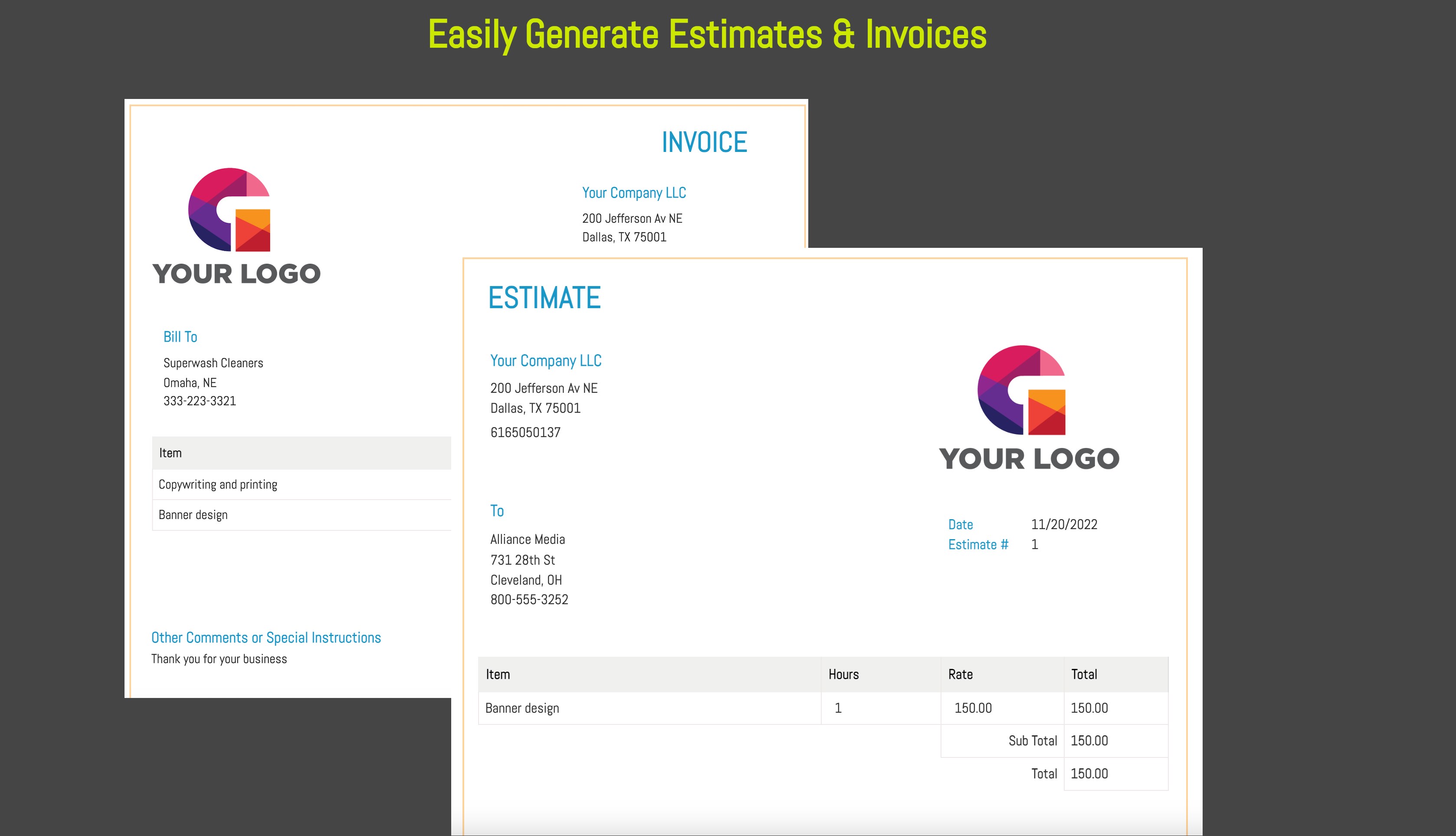Image resolution: width=1456 pixels, height=836 pixels.
Task: Click the ESTIMATE document title
Action: [544, 298]
